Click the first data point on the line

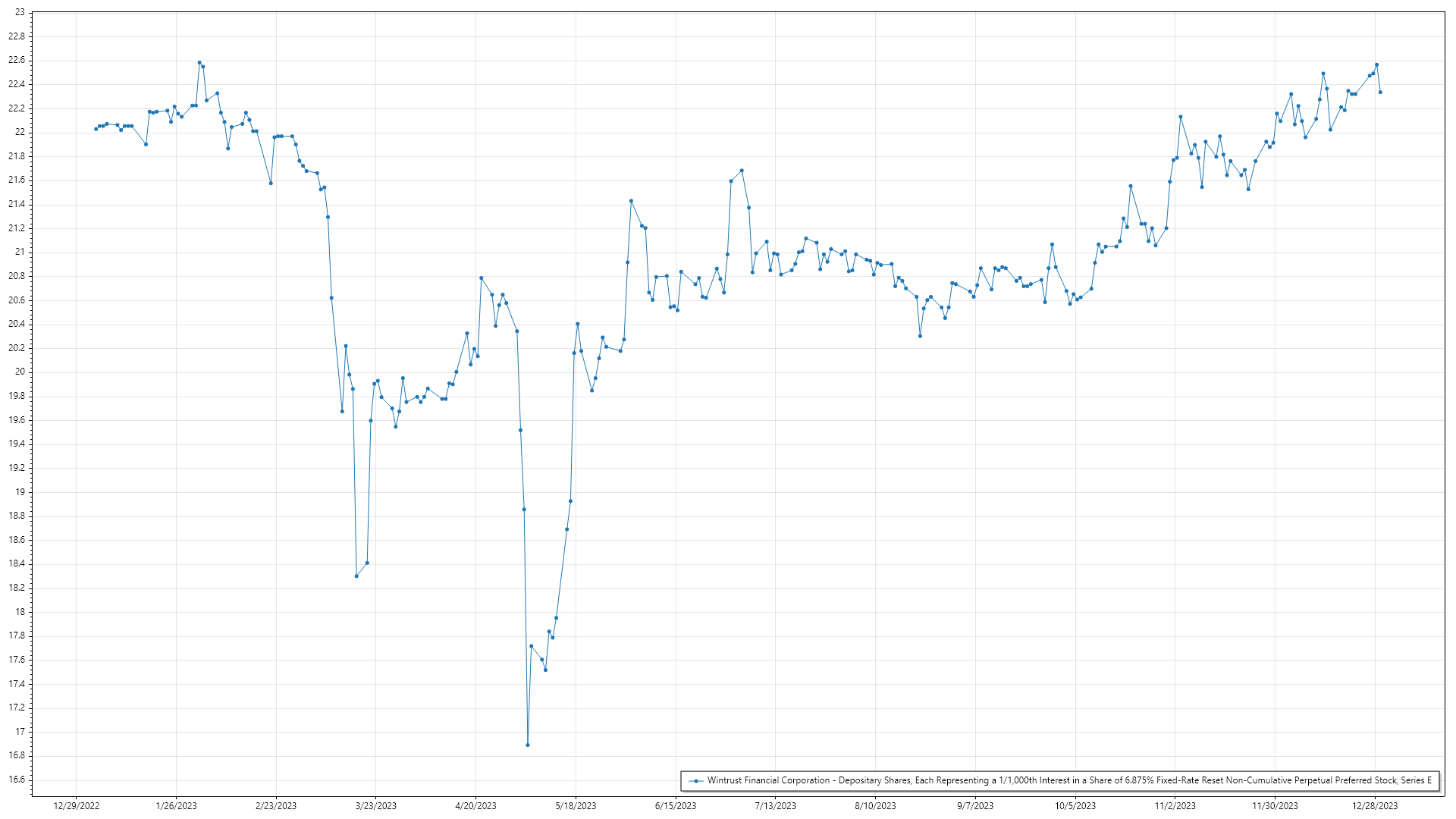click(96, 129)
